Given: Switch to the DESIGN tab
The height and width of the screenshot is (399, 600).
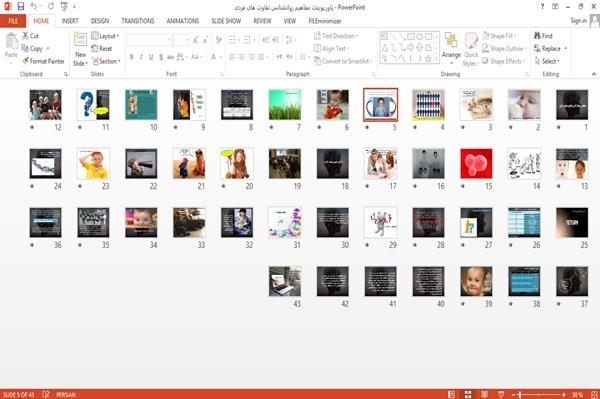Looking at the screenshot, I should (x=99, y=21).
